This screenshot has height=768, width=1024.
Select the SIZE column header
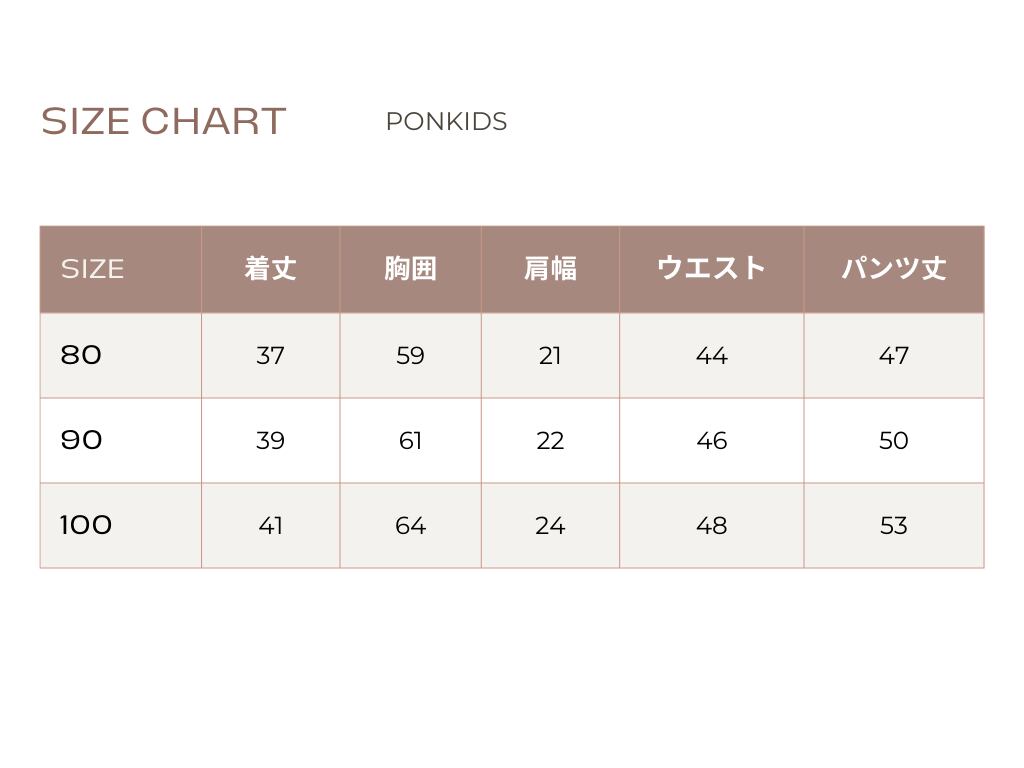tap(93, 269)
